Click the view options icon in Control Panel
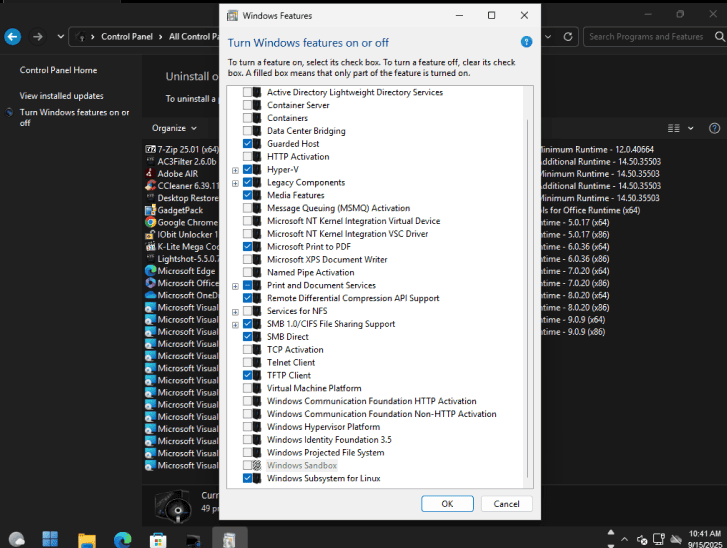Viewport: 727px width, 548px height. 674,128
